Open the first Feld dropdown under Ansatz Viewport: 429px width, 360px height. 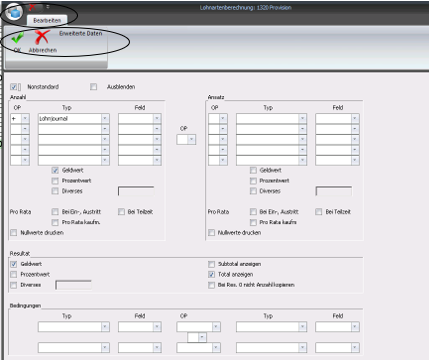pyautogui.click(x=355, y=119)
